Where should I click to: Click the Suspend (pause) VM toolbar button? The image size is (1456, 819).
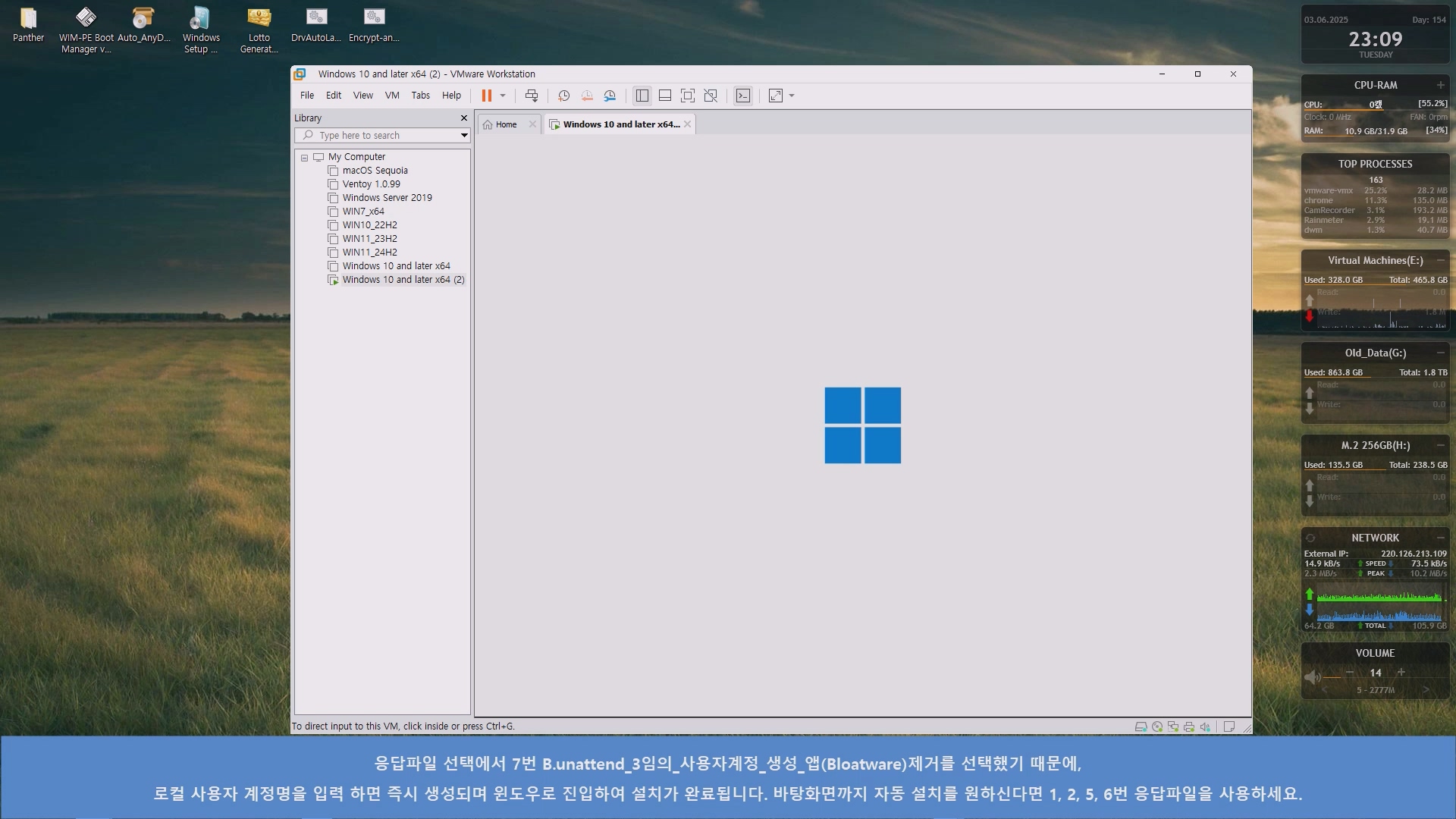(486, 96)
